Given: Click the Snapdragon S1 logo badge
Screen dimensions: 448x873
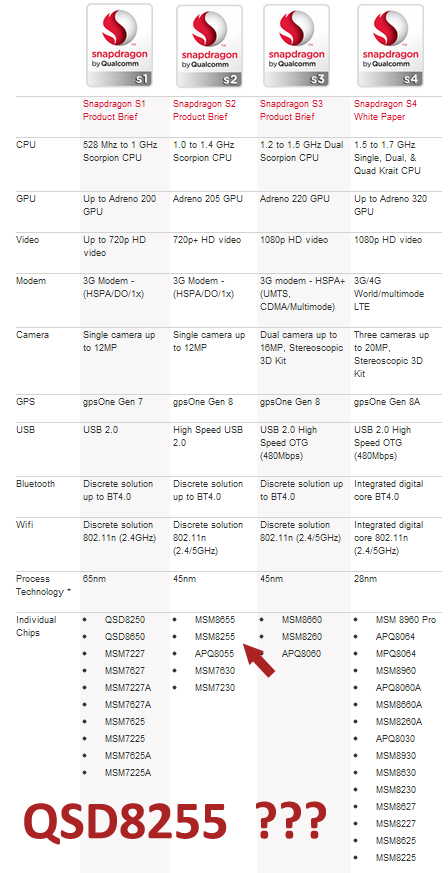Looking at the screenshot, I should (119, 45).
